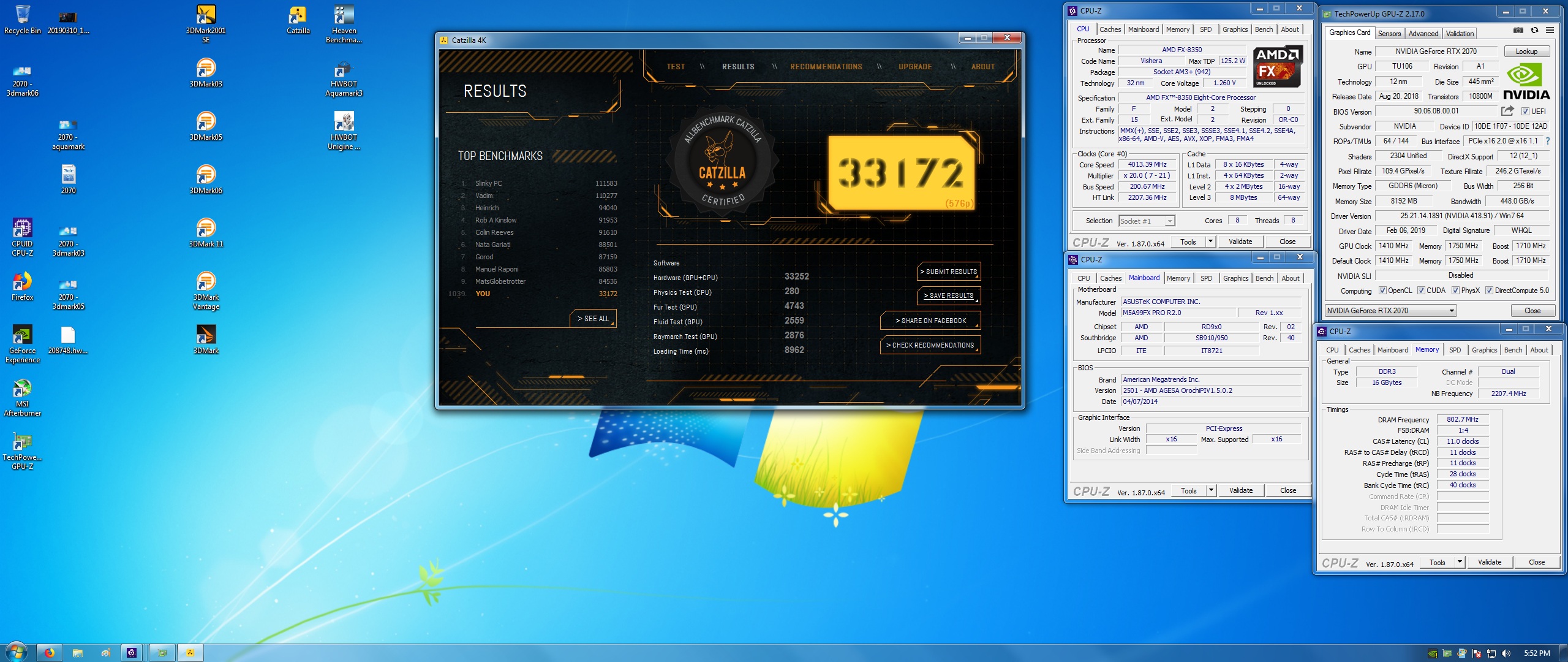Open the GPU-Z hamburger menu icon
The width and height of the screenshot is (1568, 662).
pyautogui.click(x=1550, y=31)
